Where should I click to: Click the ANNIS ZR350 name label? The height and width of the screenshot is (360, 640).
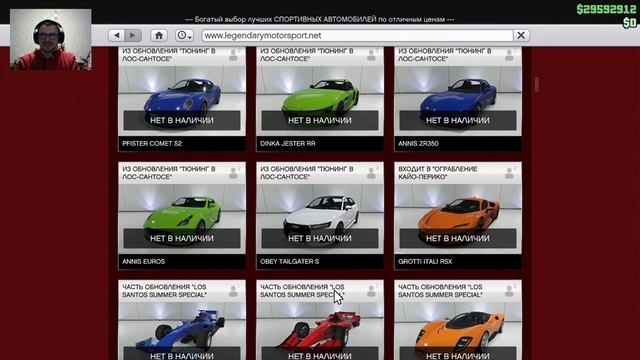click(418, 144)
